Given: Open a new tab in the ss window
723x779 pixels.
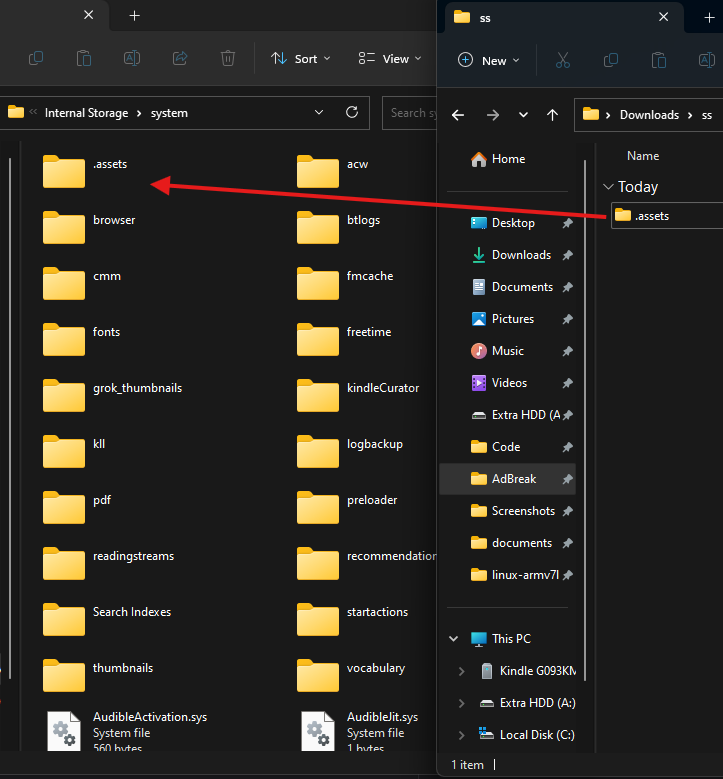Looking at the screenshot, I should point(709,17).
